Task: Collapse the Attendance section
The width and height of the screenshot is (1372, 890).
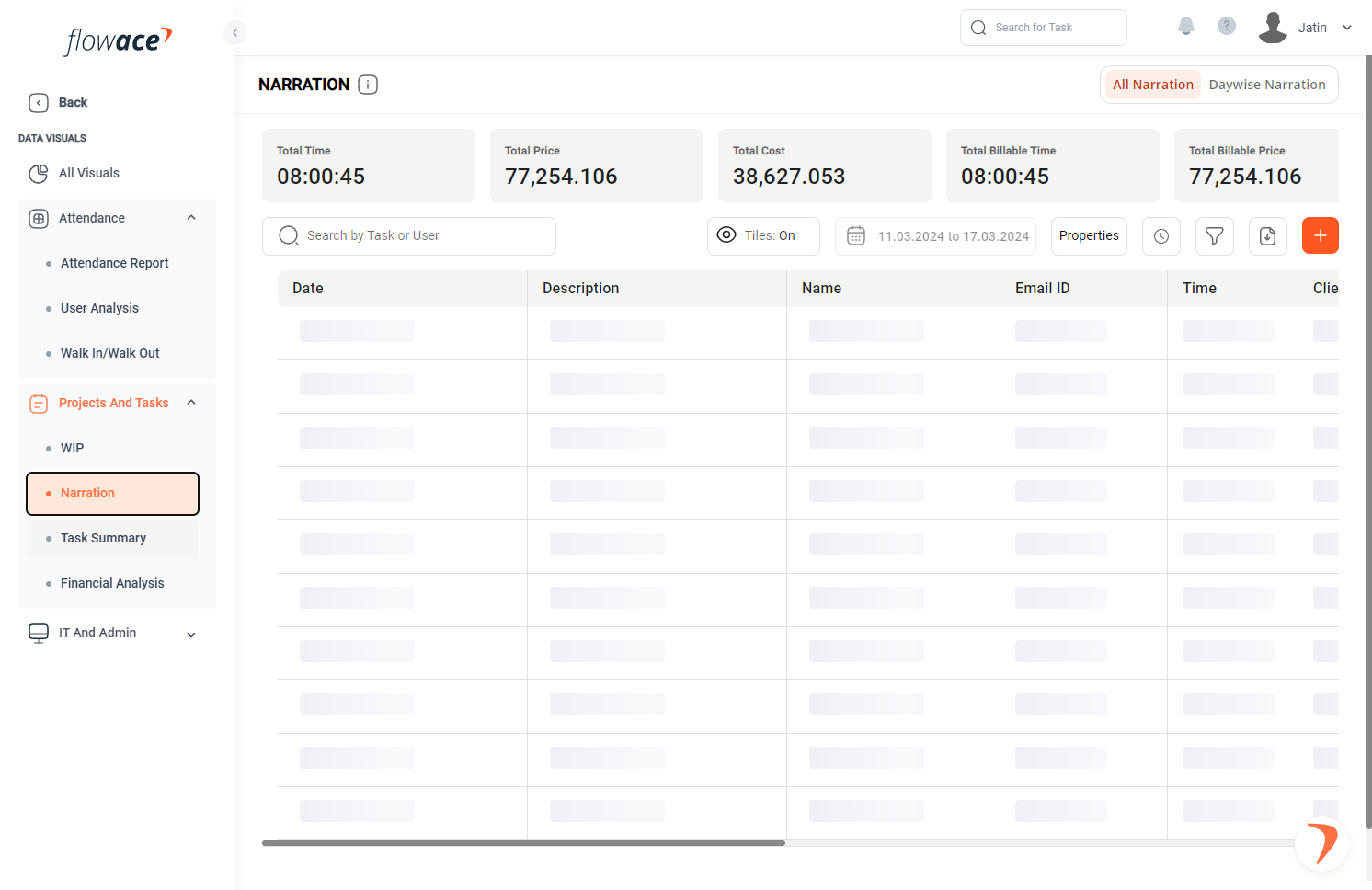Action: click(x=191, y=218)
